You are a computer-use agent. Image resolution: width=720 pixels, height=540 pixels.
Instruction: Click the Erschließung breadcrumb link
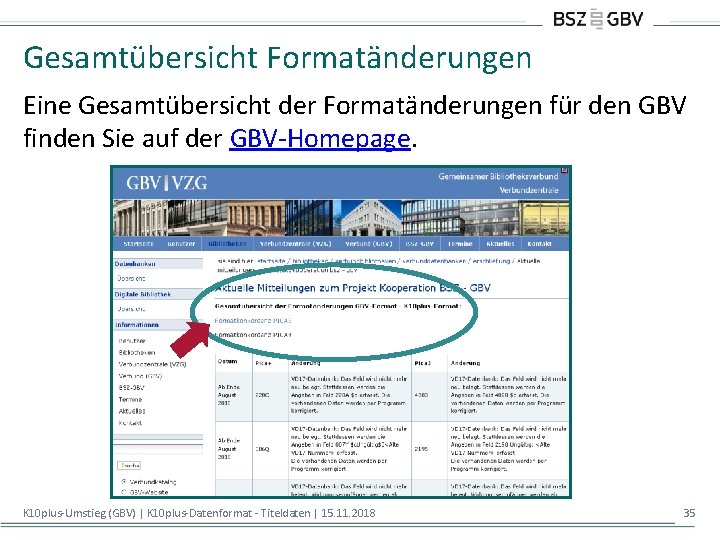491,261
